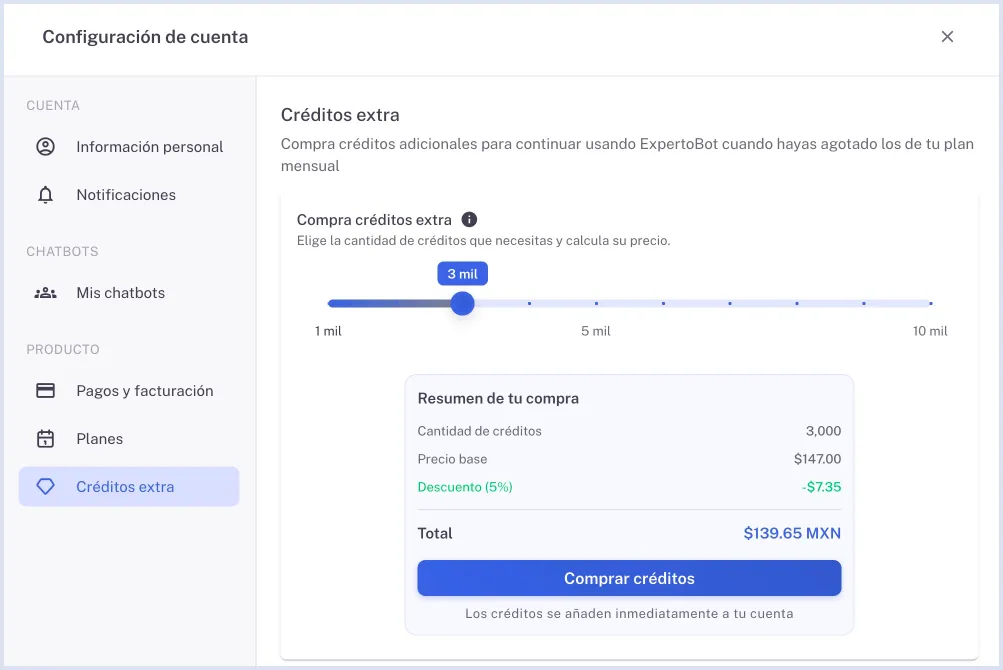Click the 10 mil end of the slider
This screenshot has width=1003, height=670.
tap(928, 303)
